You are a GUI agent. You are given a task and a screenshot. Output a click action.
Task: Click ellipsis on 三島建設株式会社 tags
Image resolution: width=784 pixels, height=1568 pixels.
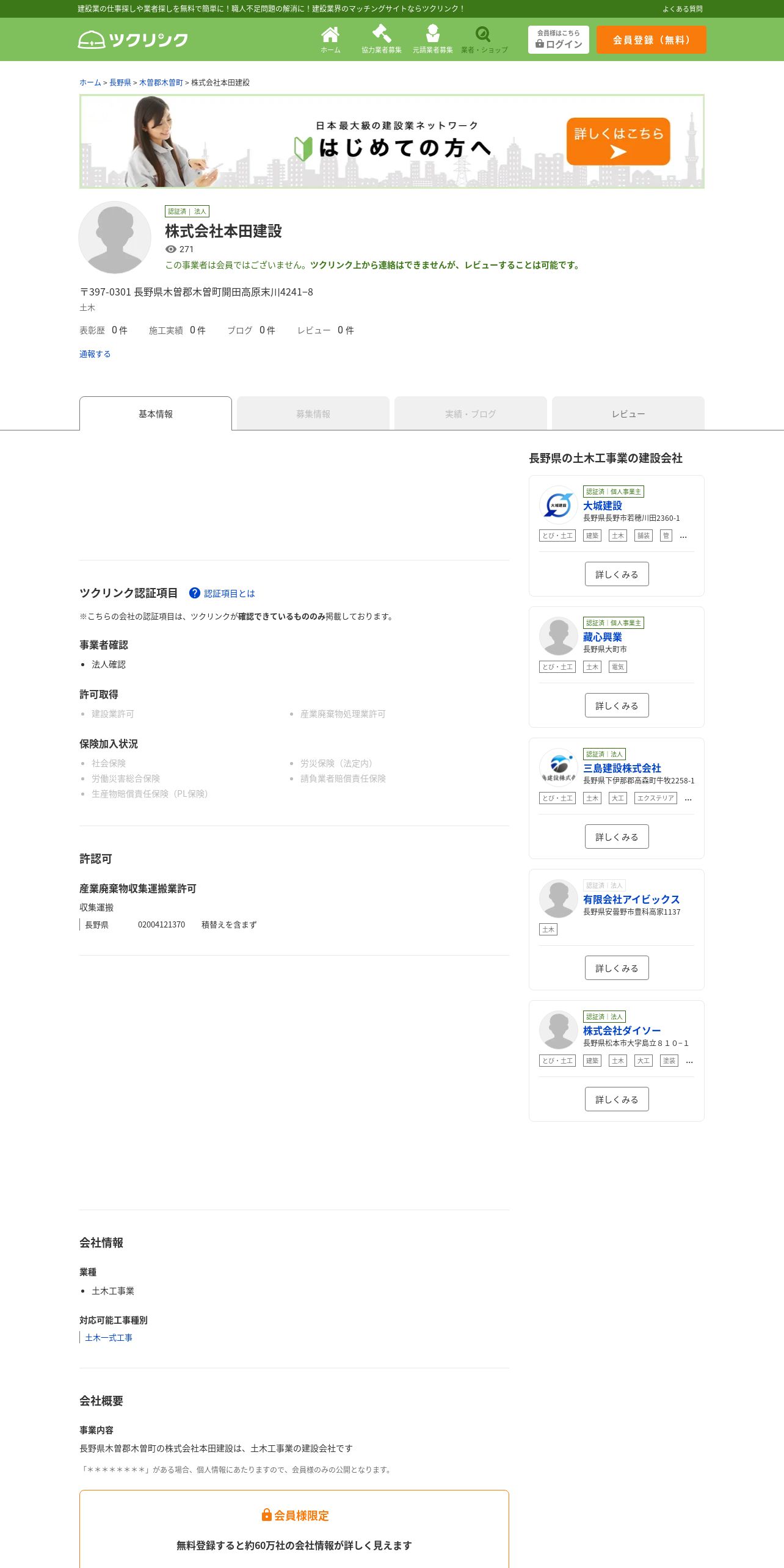coord(688,799)
